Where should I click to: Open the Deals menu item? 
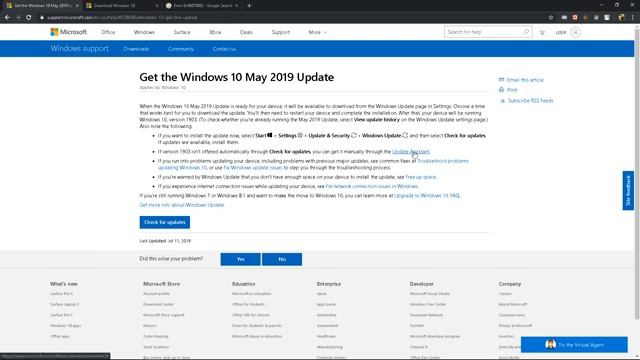click(246, 32)
